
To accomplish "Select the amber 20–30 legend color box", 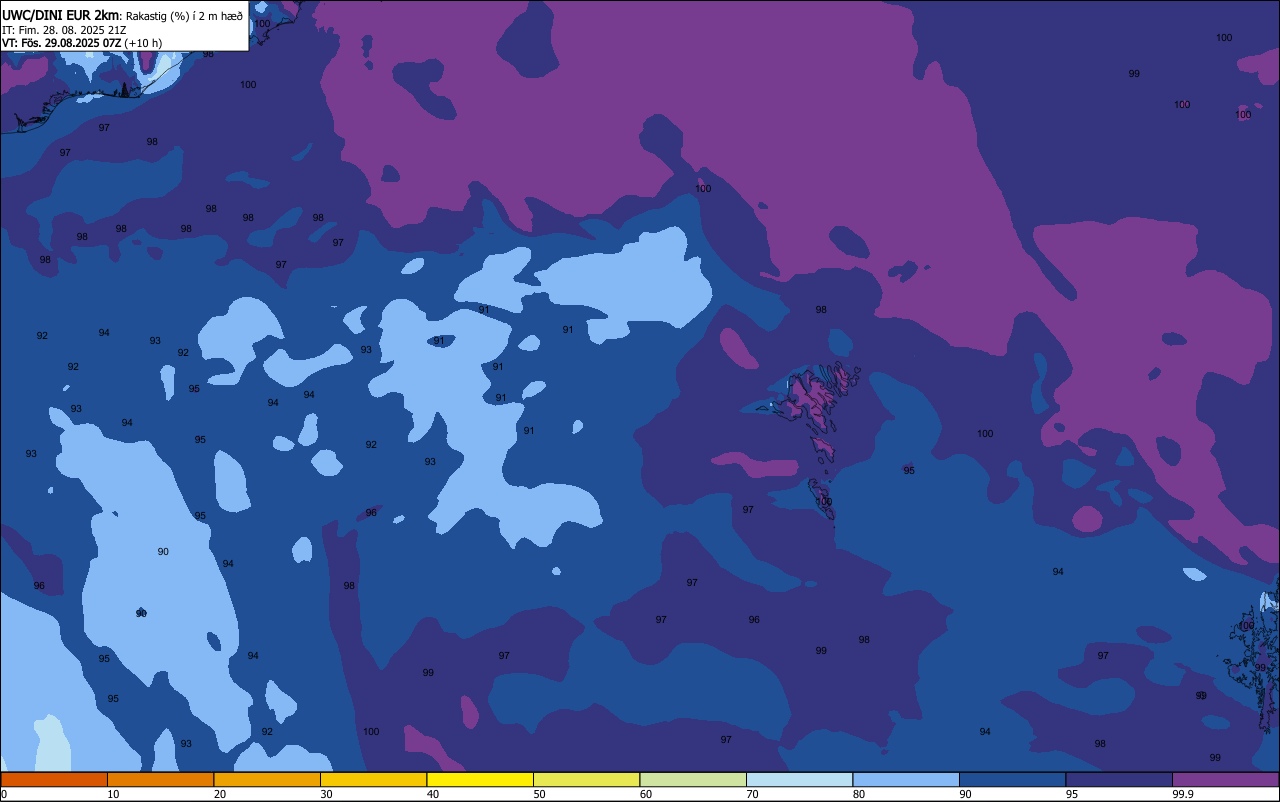I will pyautogui.click(x=267, y=779).
